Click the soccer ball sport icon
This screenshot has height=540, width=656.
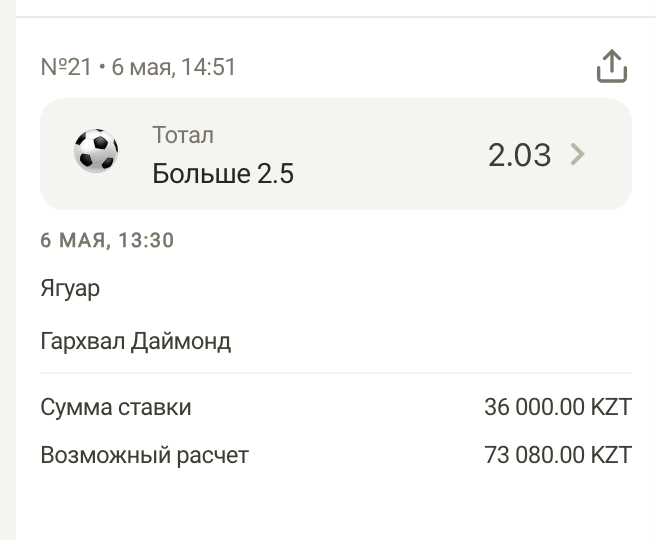click(96, 152)
